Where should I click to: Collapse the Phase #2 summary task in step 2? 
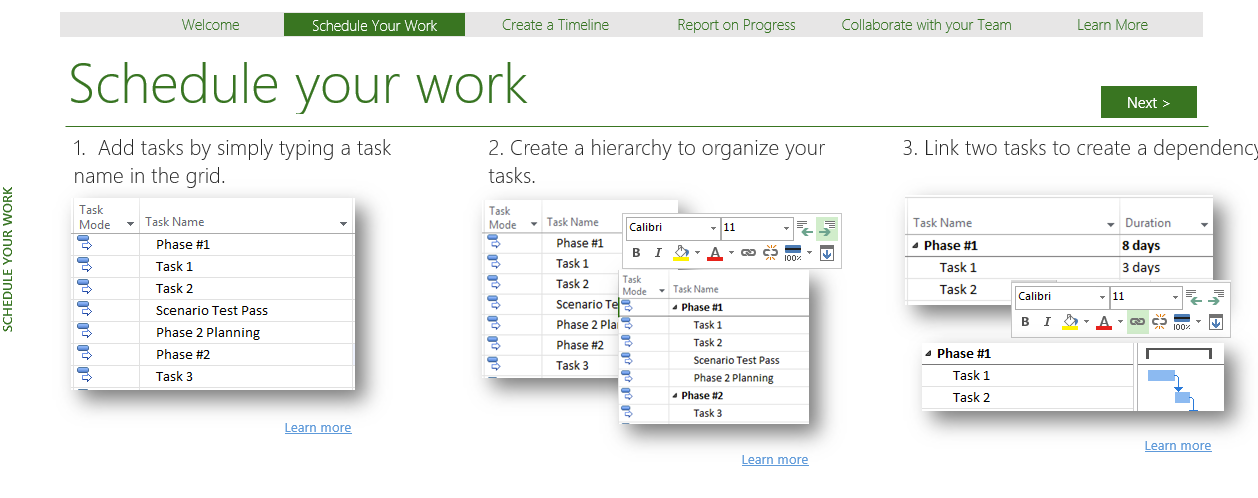click(x=675, y=396)
